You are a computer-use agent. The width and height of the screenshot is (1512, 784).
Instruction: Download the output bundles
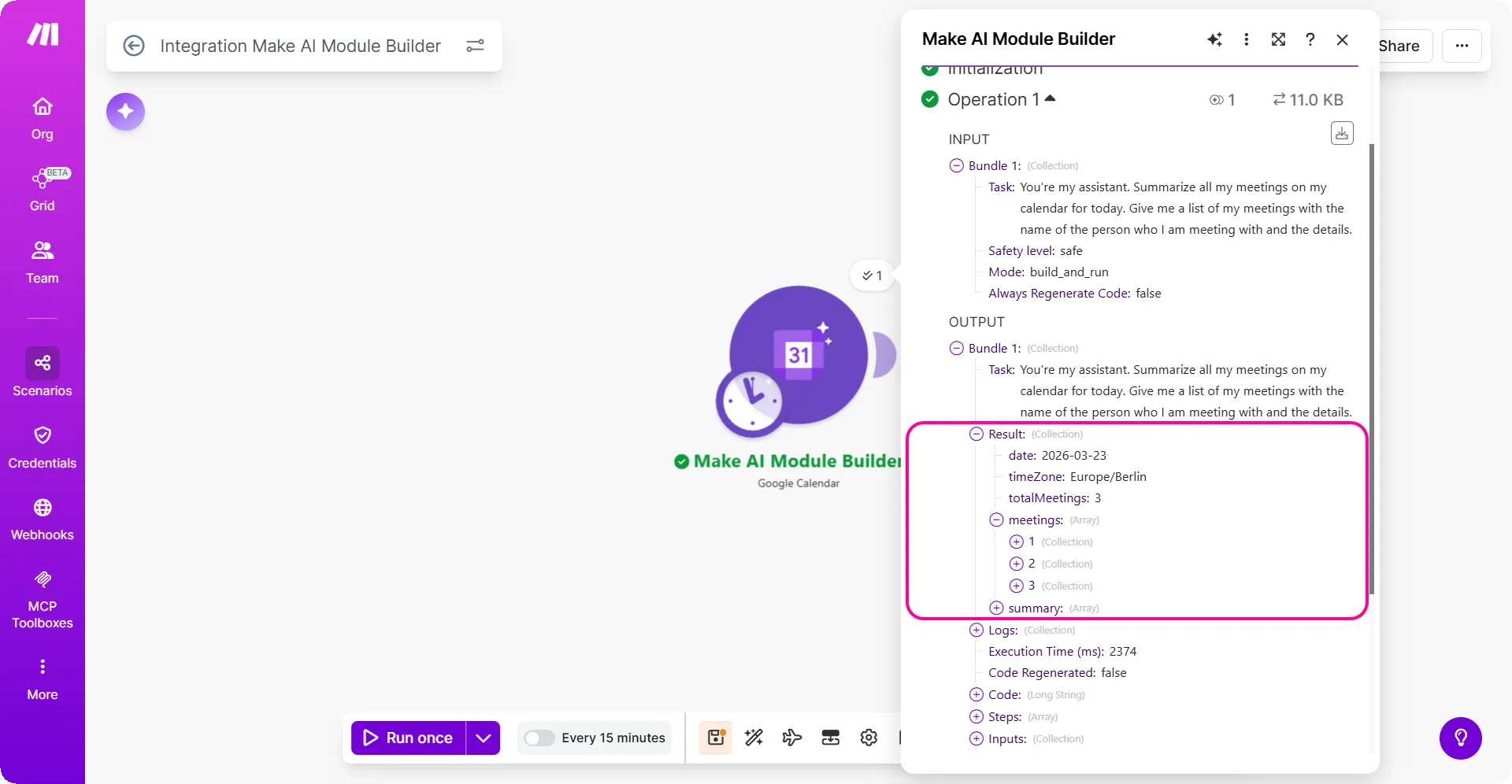click(1342, 133)
